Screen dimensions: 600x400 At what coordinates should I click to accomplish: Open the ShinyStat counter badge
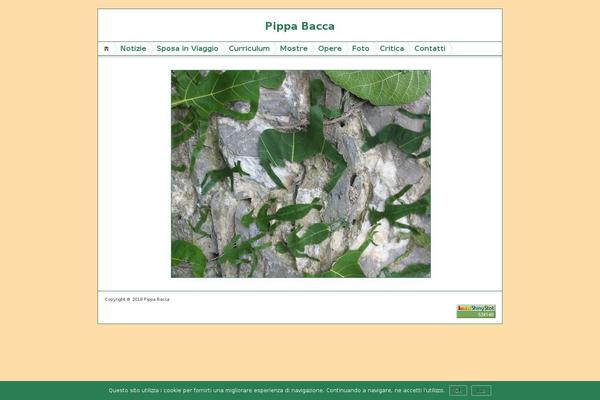[x=476, y=311]
